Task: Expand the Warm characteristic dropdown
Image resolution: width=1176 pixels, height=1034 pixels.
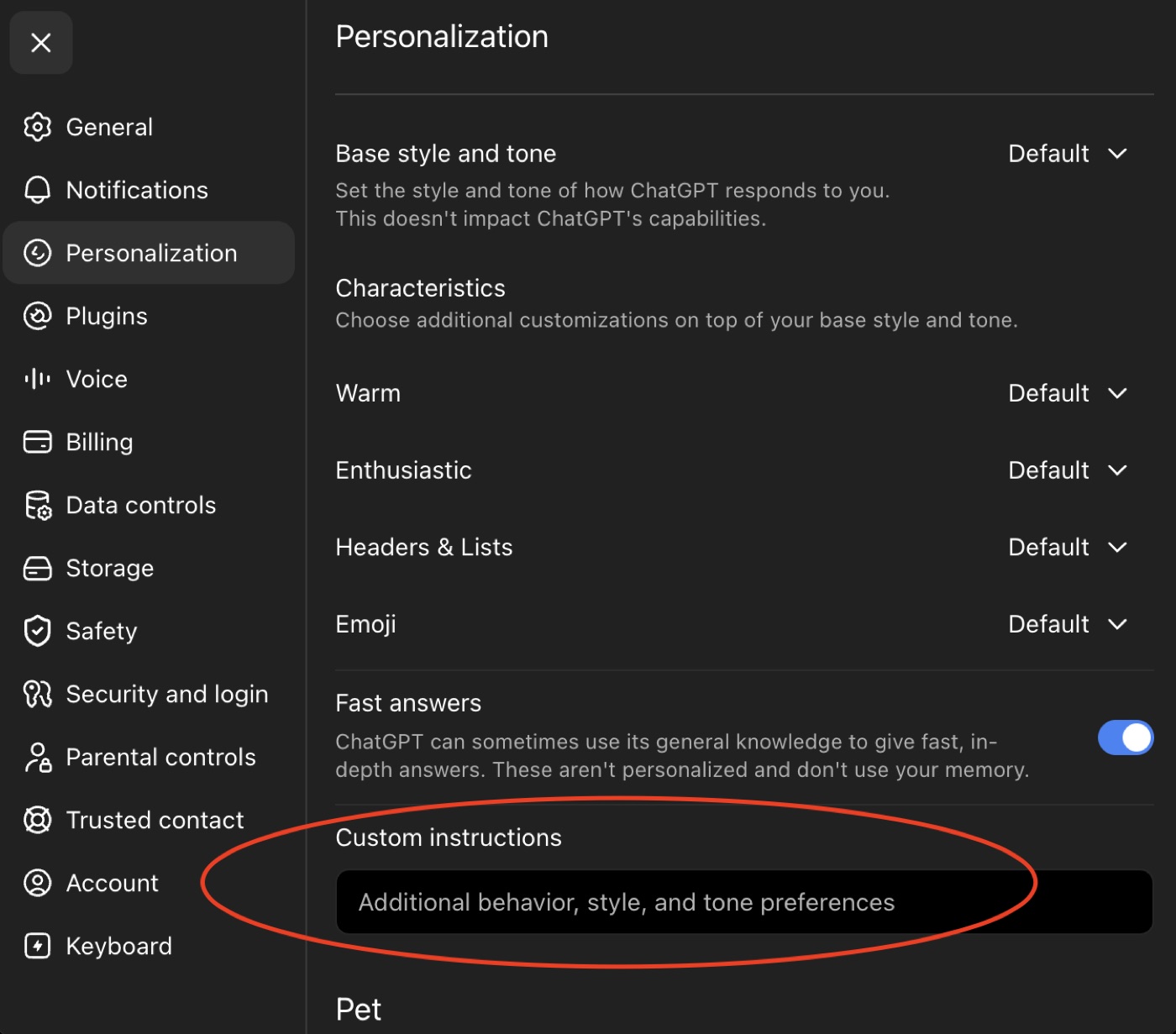Action: (1068, 393)
